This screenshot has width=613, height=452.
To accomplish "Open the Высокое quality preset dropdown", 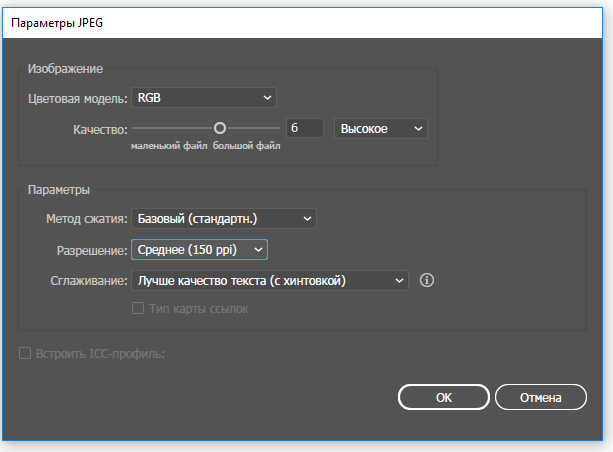I will click(x=381, y=129).
